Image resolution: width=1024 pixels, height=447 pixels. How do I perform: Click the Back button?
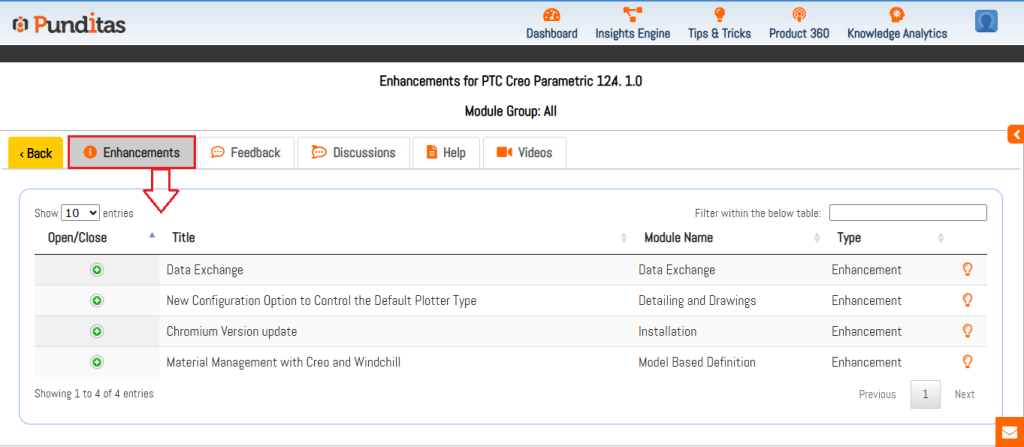pyautogui.click(x=36, y=153)
